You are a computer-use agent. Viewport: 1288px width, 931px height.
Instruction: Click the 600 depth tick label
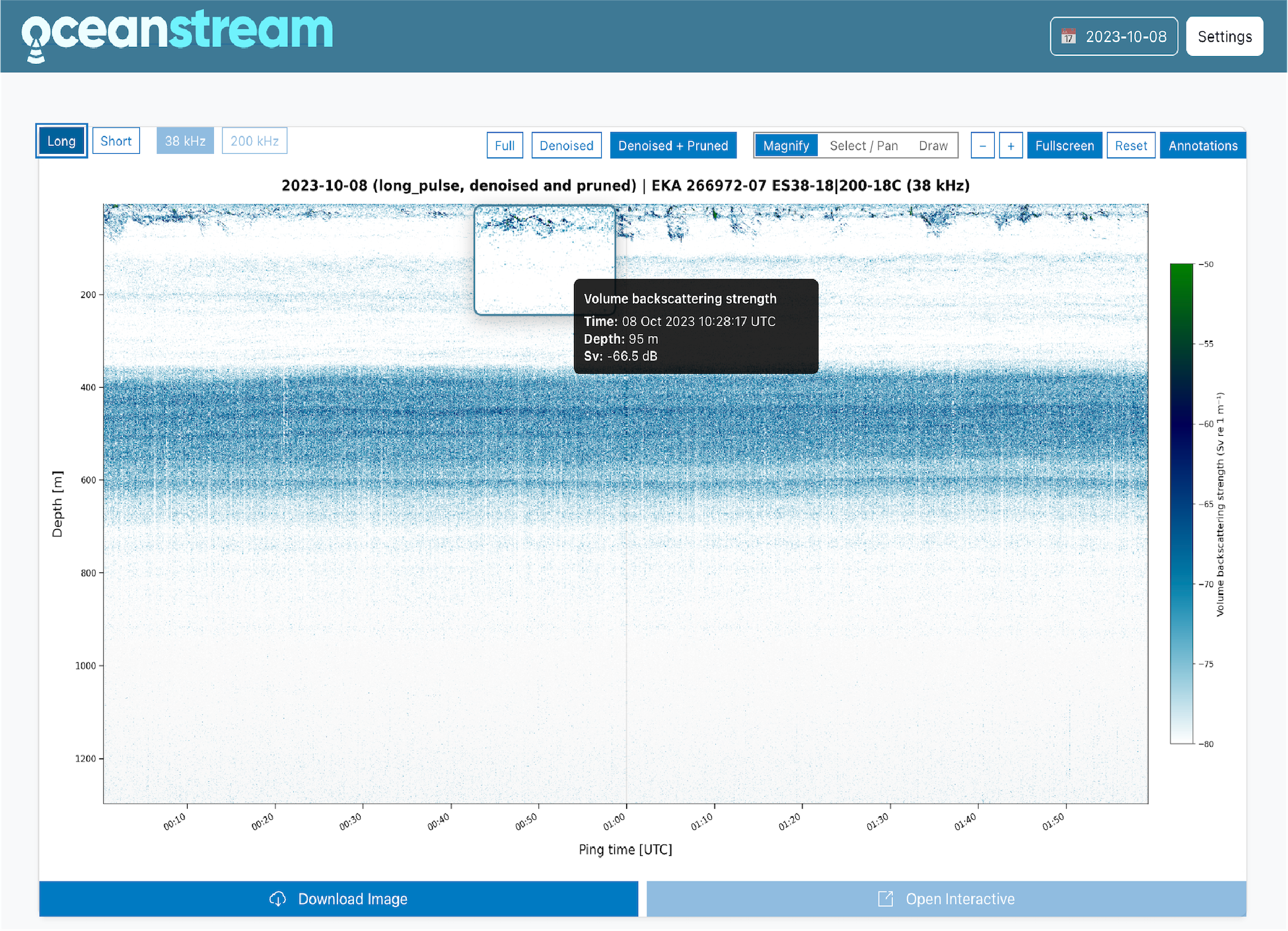click(89, 480)
